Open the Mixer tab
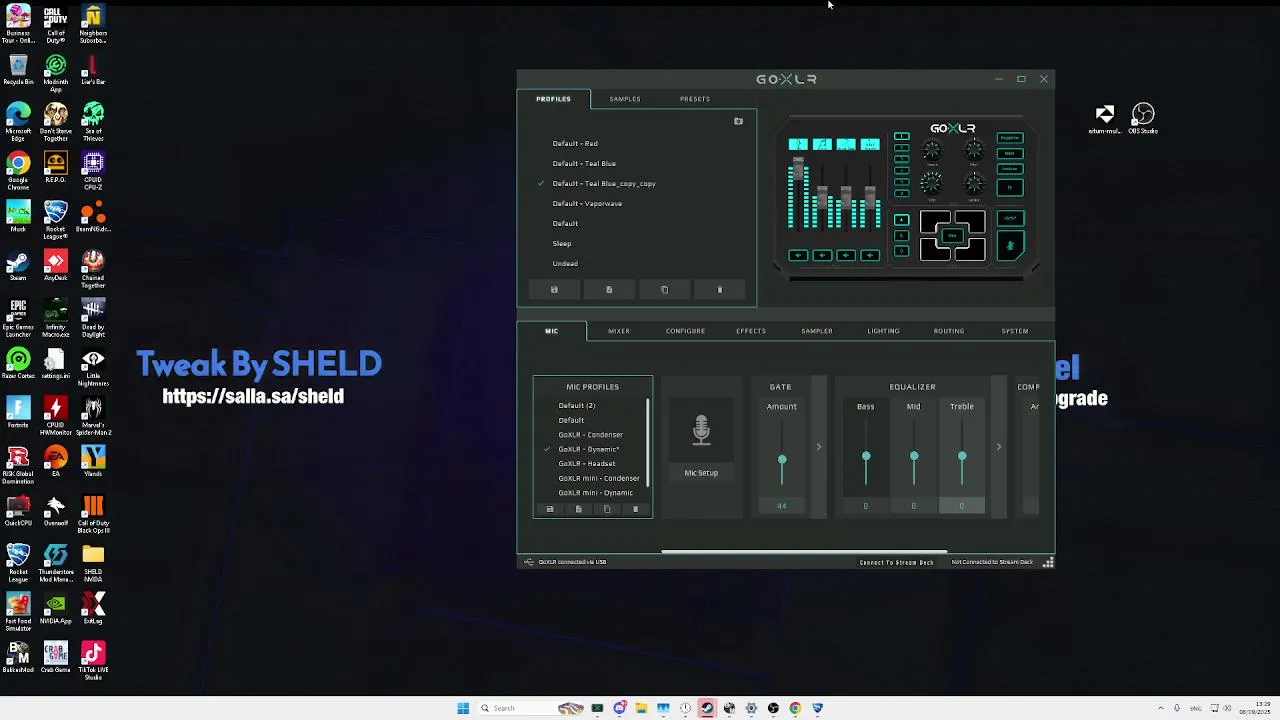 [619, 331]
